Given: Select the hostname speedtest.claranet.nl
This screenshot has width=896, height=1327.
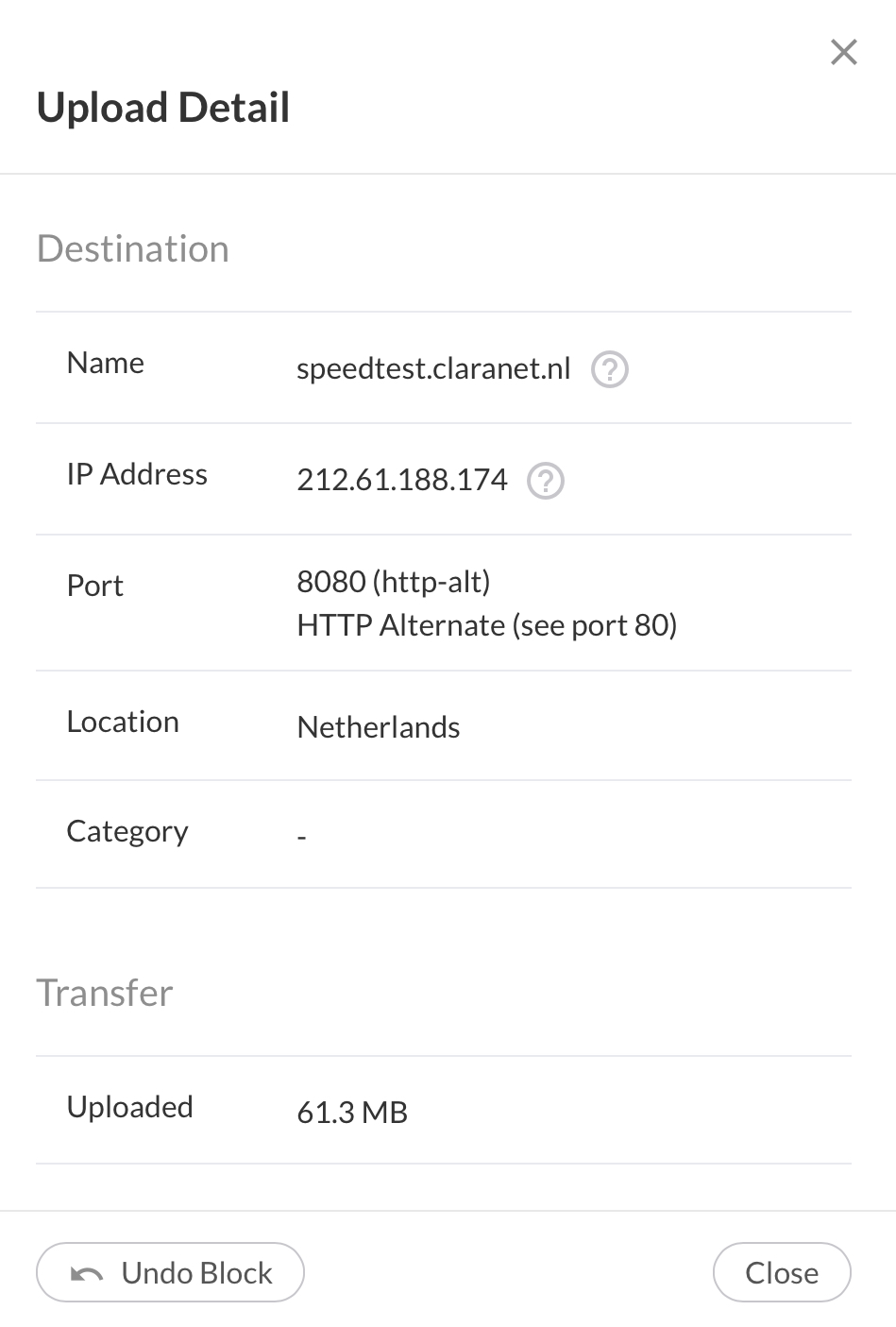Looking at the screenshot, I should click(x=433, y=368).
